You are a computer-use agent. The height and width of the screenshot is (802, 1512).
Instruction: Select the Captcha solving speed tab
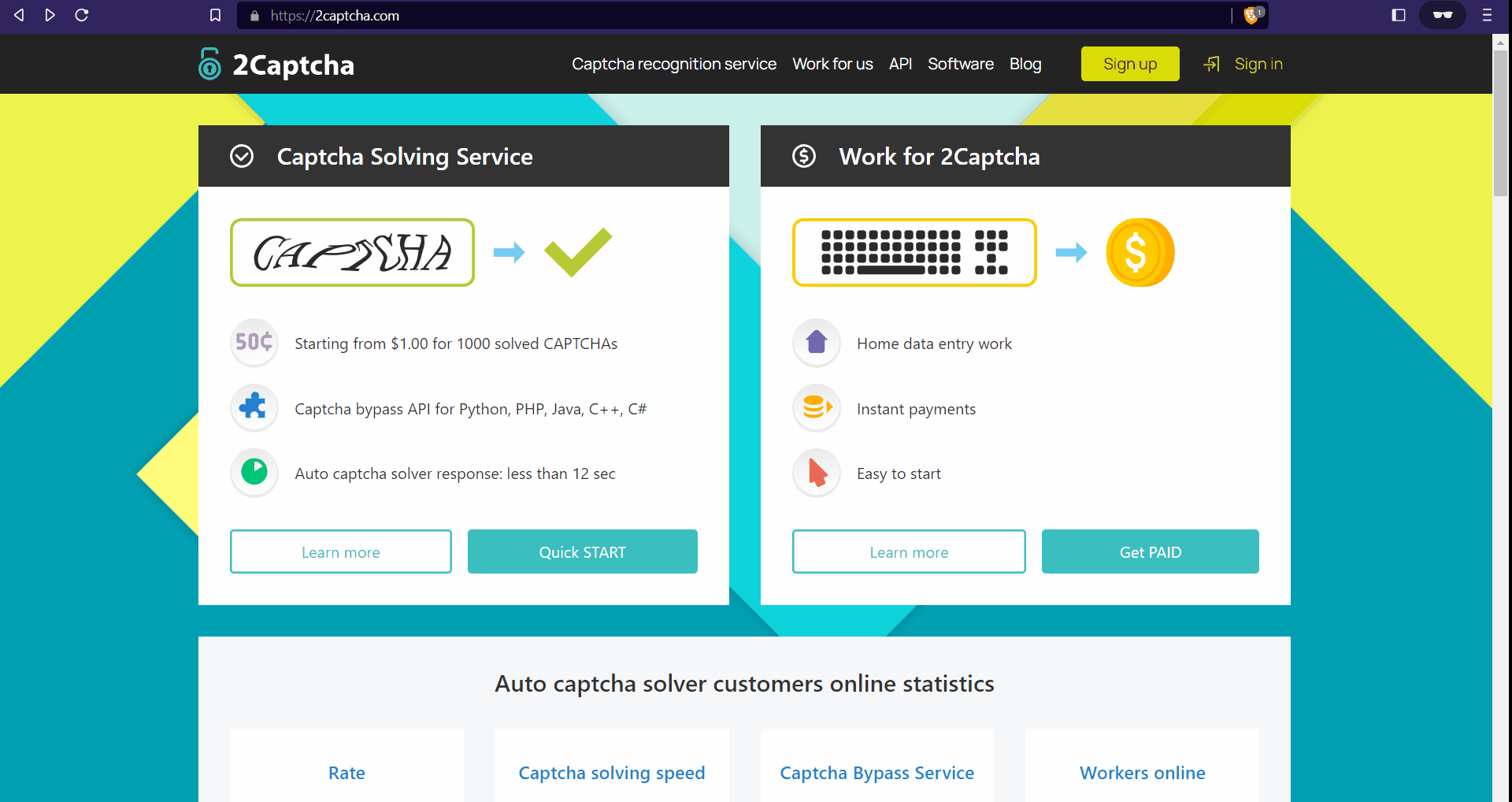click(612, 772)
